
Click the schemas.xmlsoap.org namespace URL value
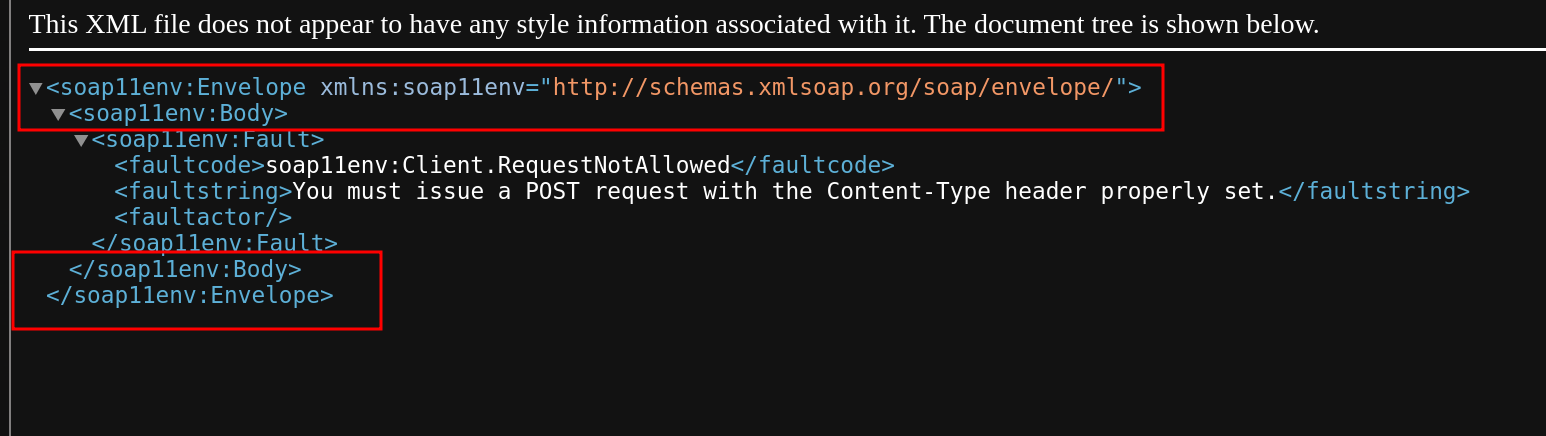pos(833,88)
